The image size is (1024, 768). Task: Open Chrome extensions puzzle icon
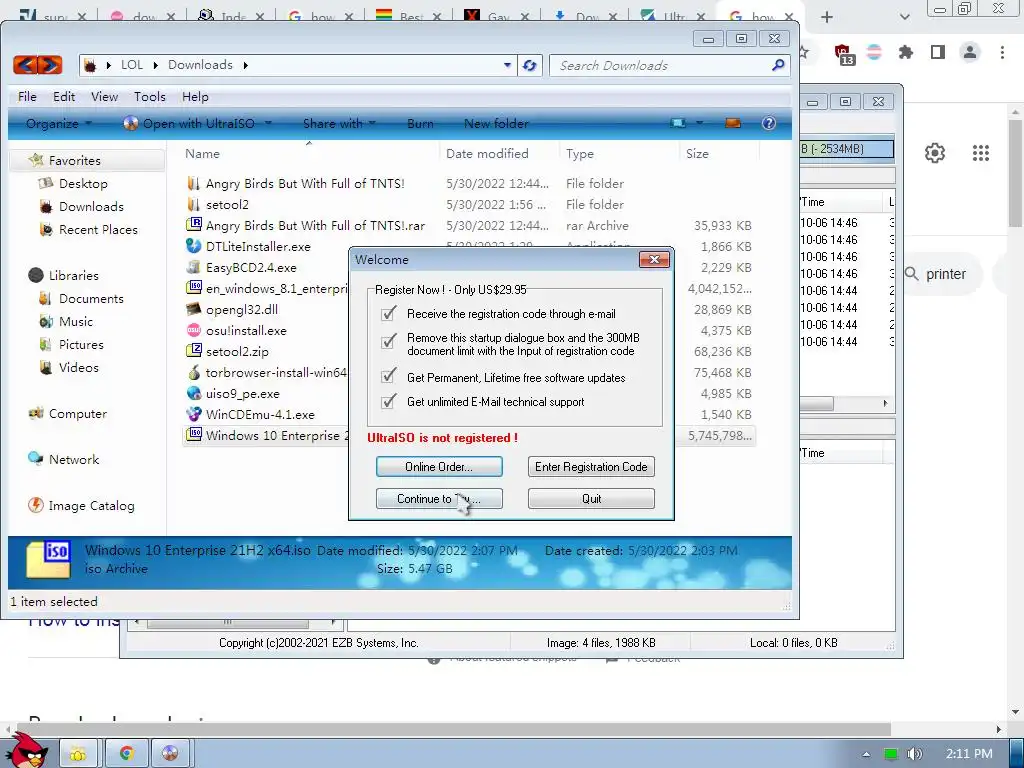click(906, 52)
